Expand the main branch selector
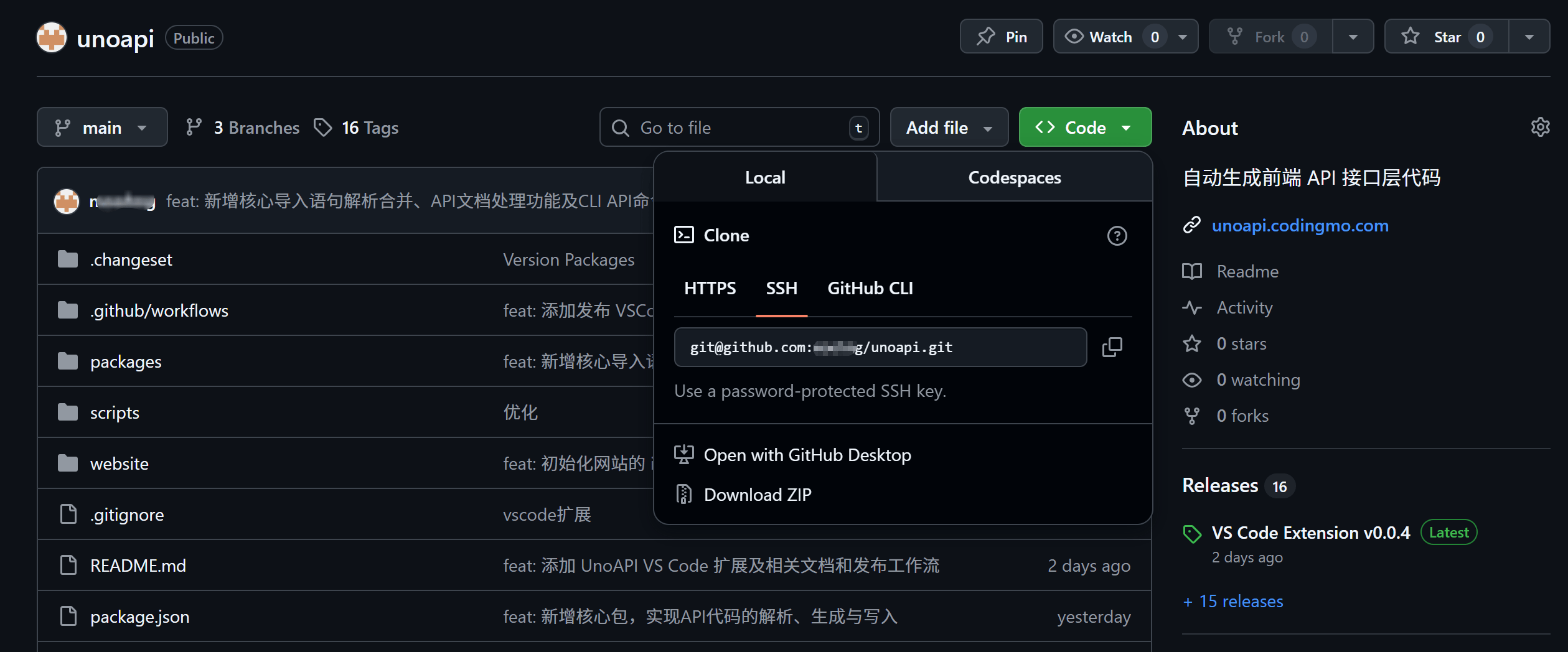Viewport: 1568px width, 652px height. coord(102,127)
